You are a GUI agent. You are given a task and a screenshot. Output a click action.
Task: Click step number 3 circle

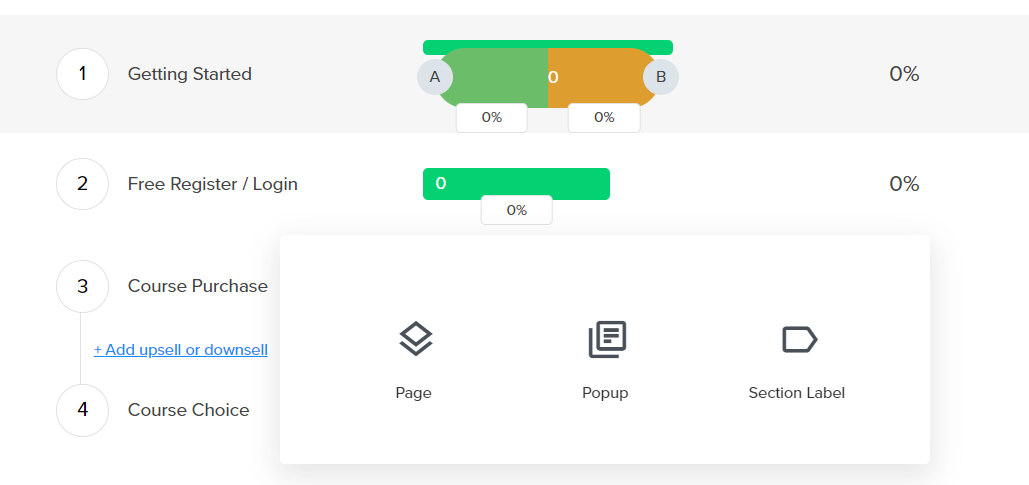tap(82, 286)
